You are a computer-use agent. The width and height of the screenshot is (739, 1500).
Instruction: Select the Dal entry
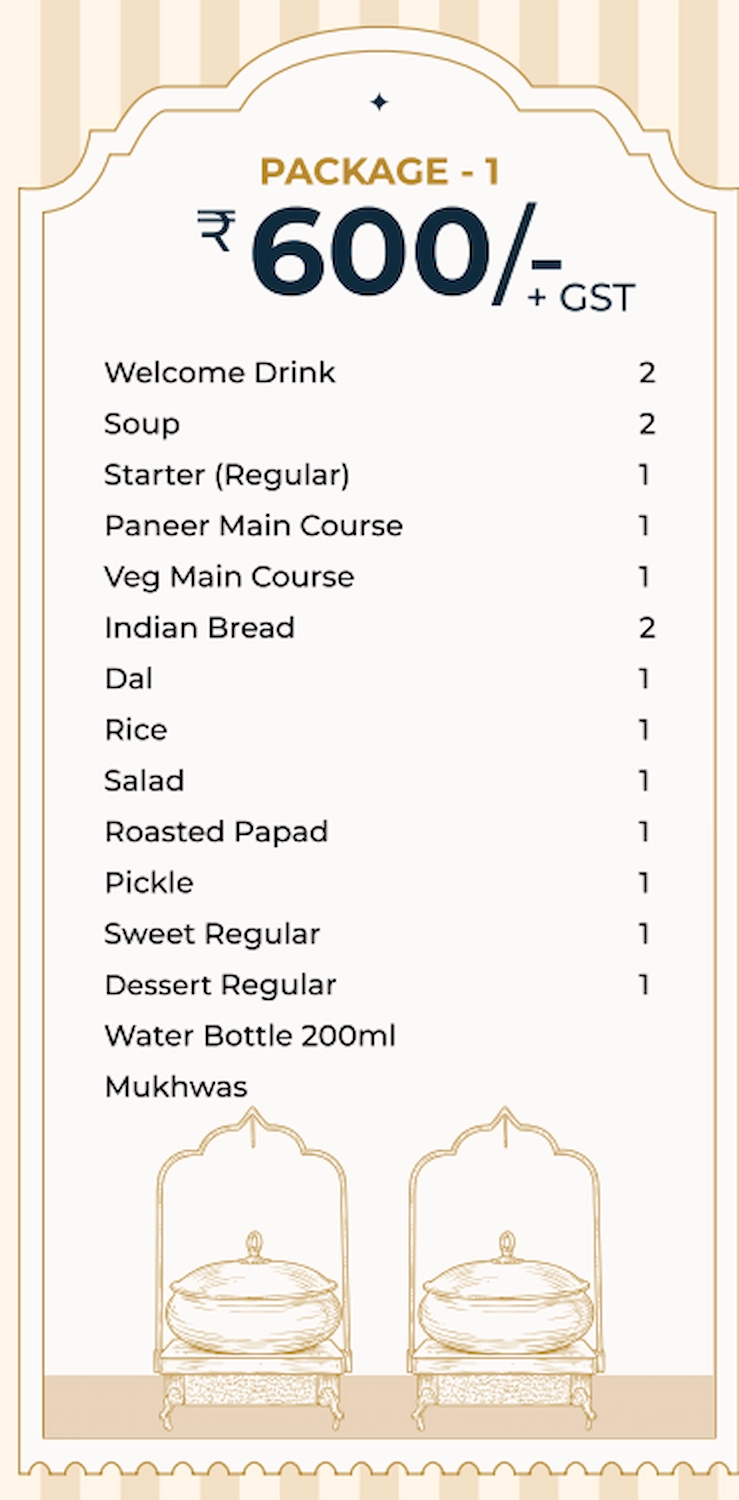point(128,679)
